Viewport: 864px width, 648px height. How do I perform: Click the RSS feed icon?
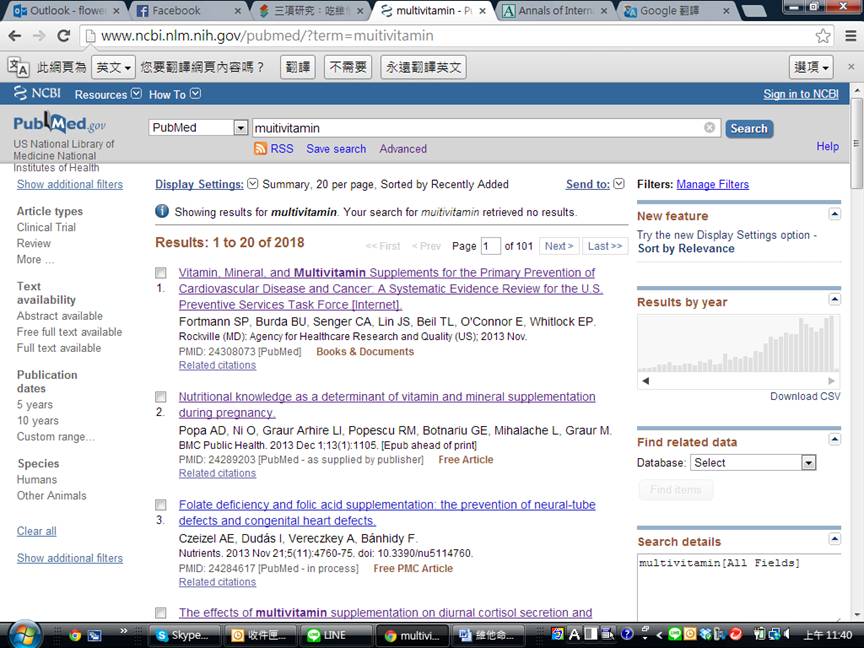tap(260, 148)
